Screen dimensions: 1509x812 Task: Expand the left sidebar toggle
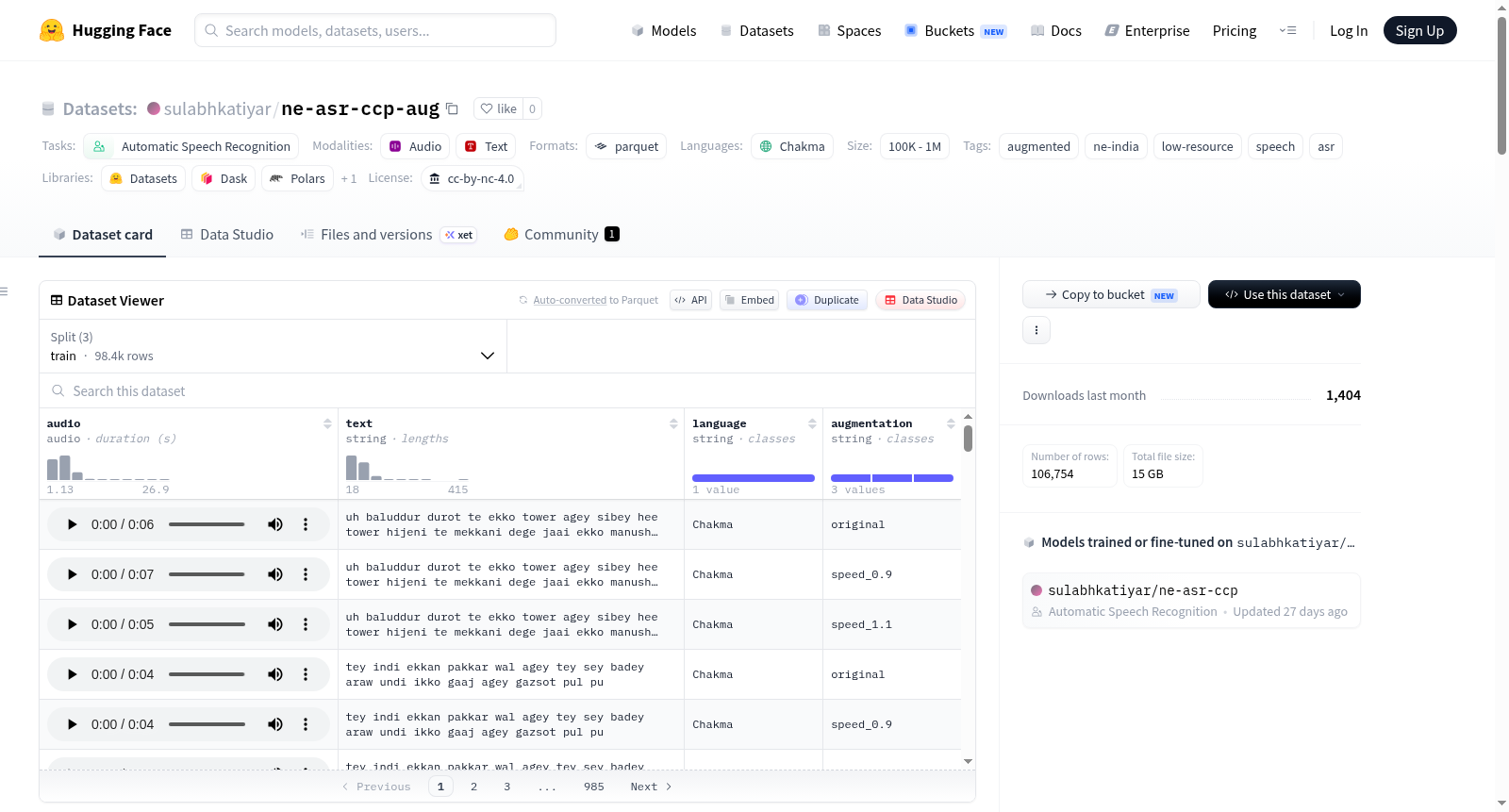point(4,291)
